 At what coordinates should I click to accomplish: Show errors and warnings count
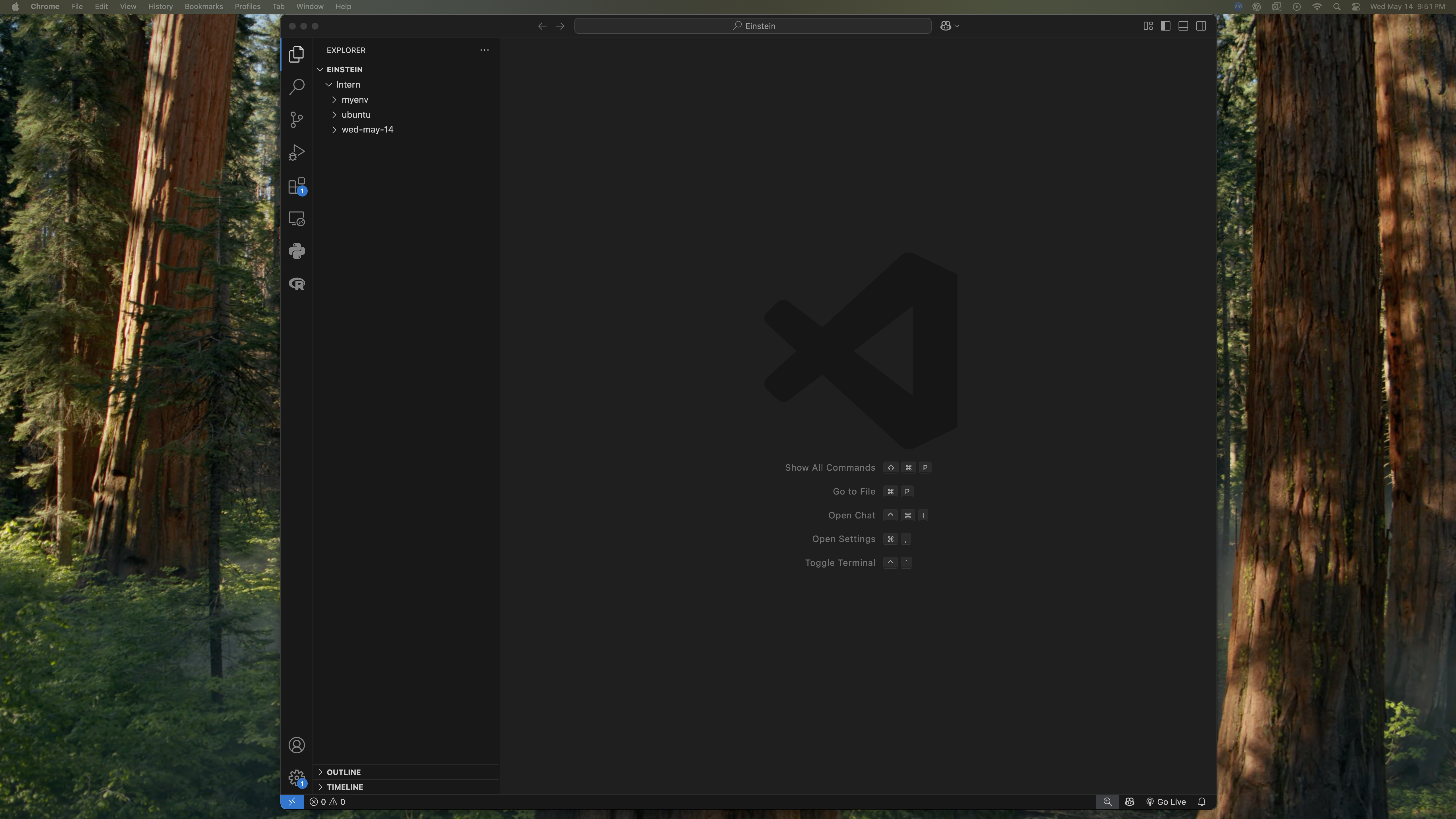pos(327,801)
